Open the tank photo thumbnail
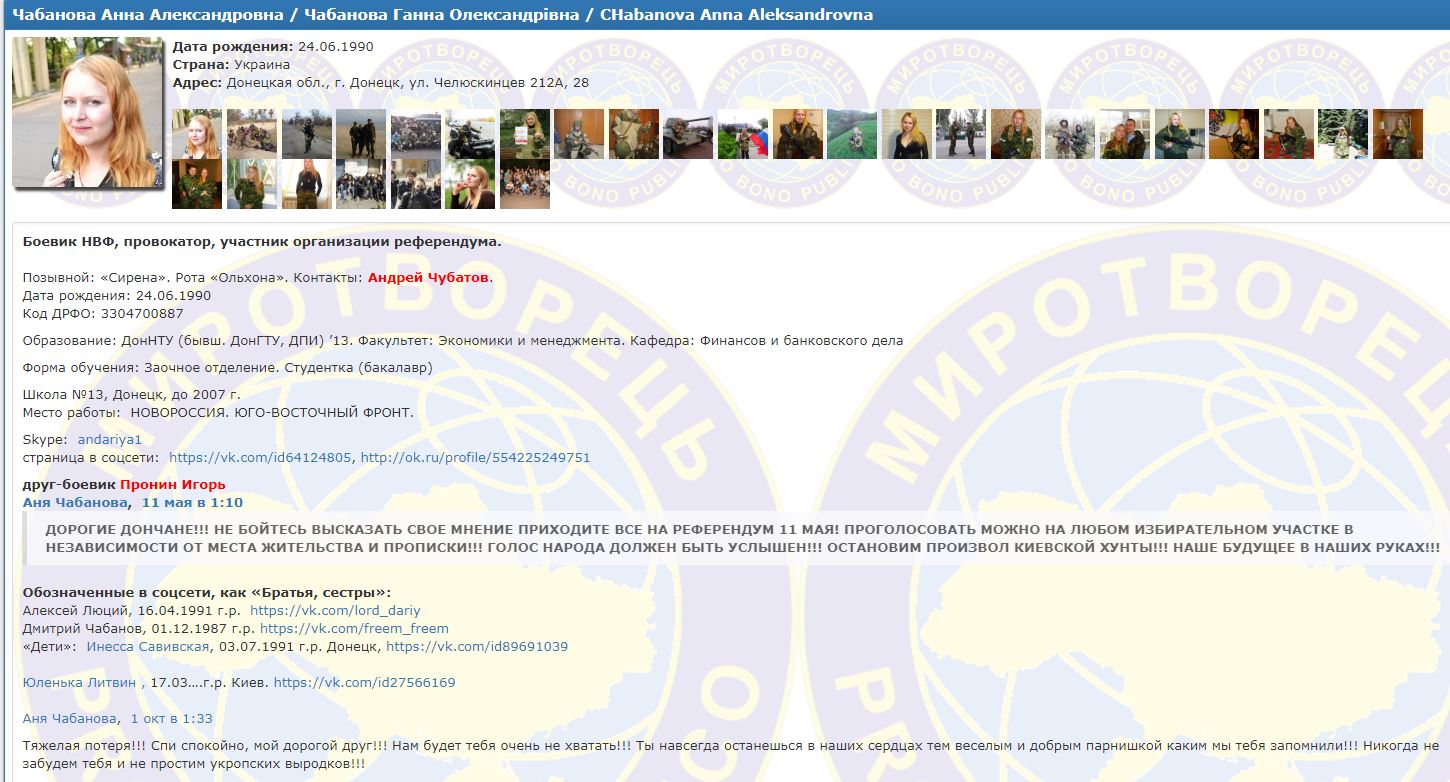 point(688,134)
